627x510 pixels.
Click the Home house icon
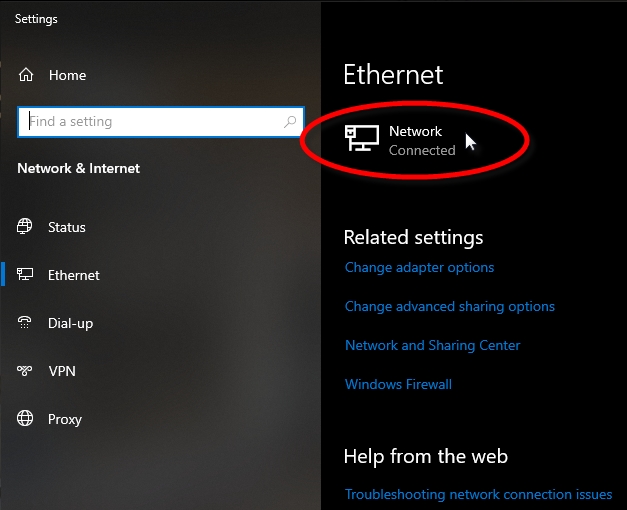coord(26,75)
